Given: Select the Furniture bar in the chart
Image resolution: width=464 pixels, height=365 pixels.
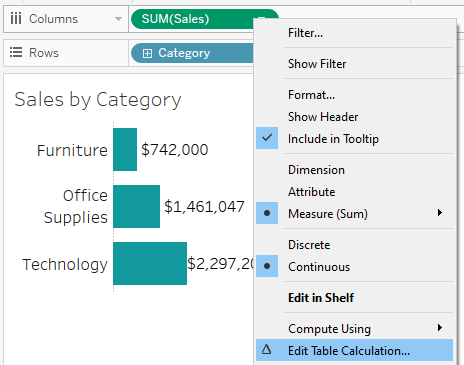Looking at the screenshot, I should (x=125, y=149).
